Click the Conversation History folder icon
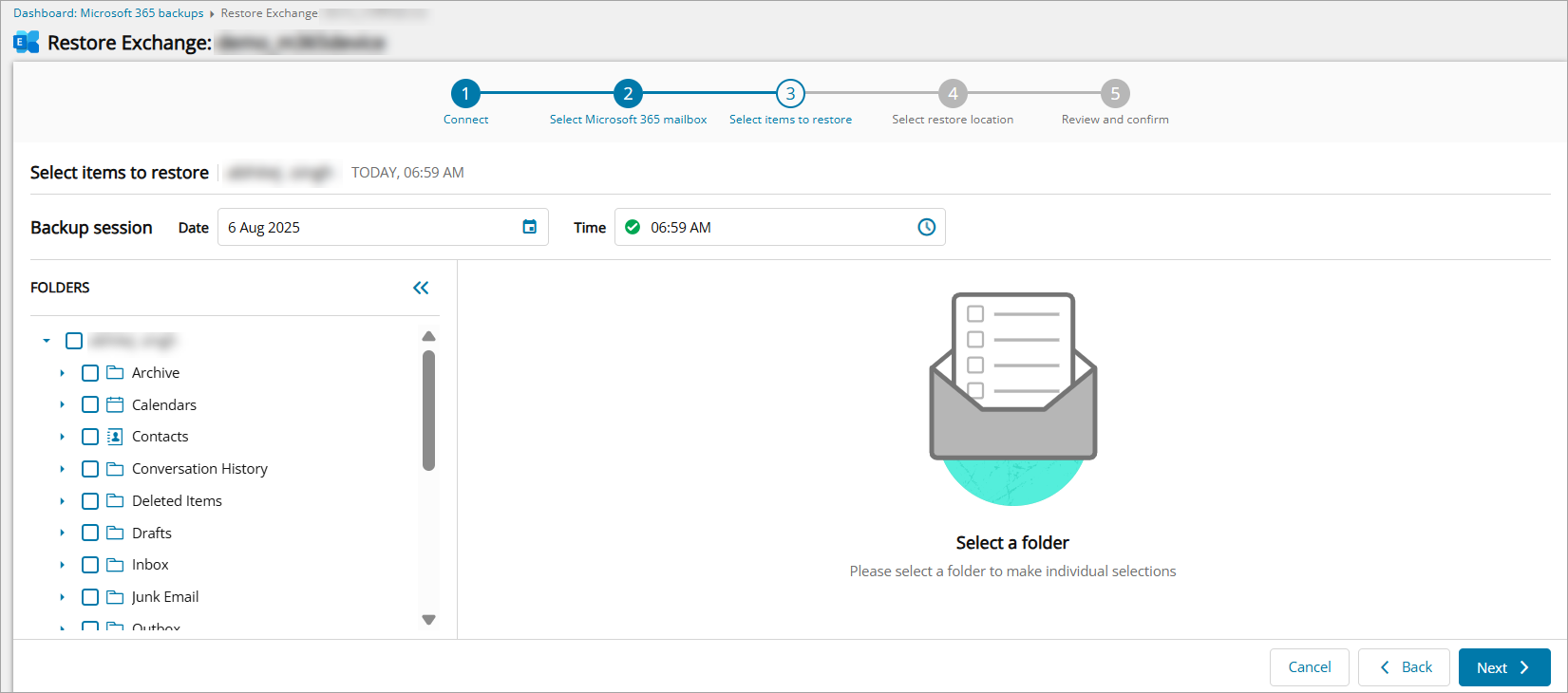The height and width of the screenshot is (693, 1568). tap(115, 469)
